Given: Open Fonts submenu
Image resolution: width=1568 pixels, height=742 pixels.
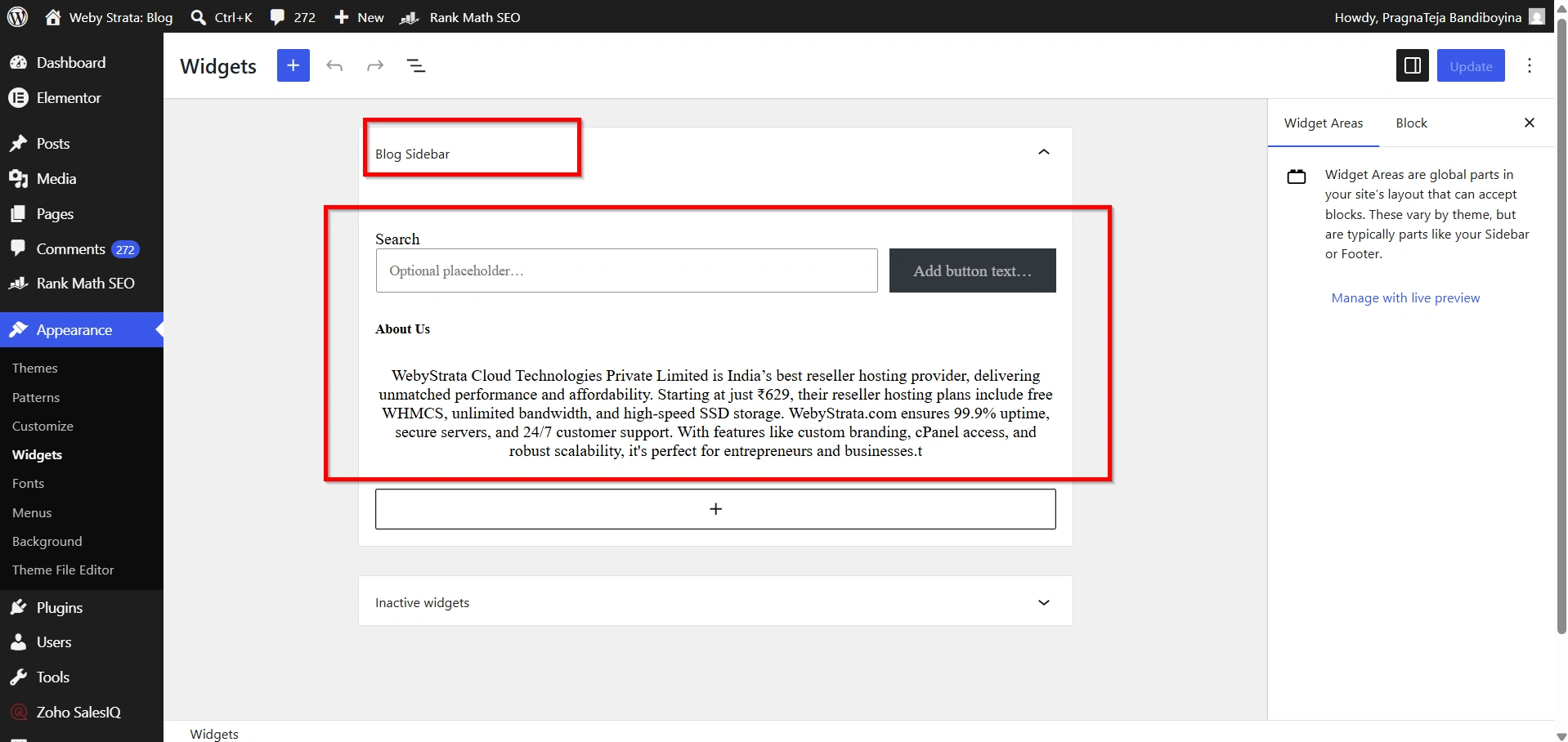Looking at the screenshot, I should (28, 484).
